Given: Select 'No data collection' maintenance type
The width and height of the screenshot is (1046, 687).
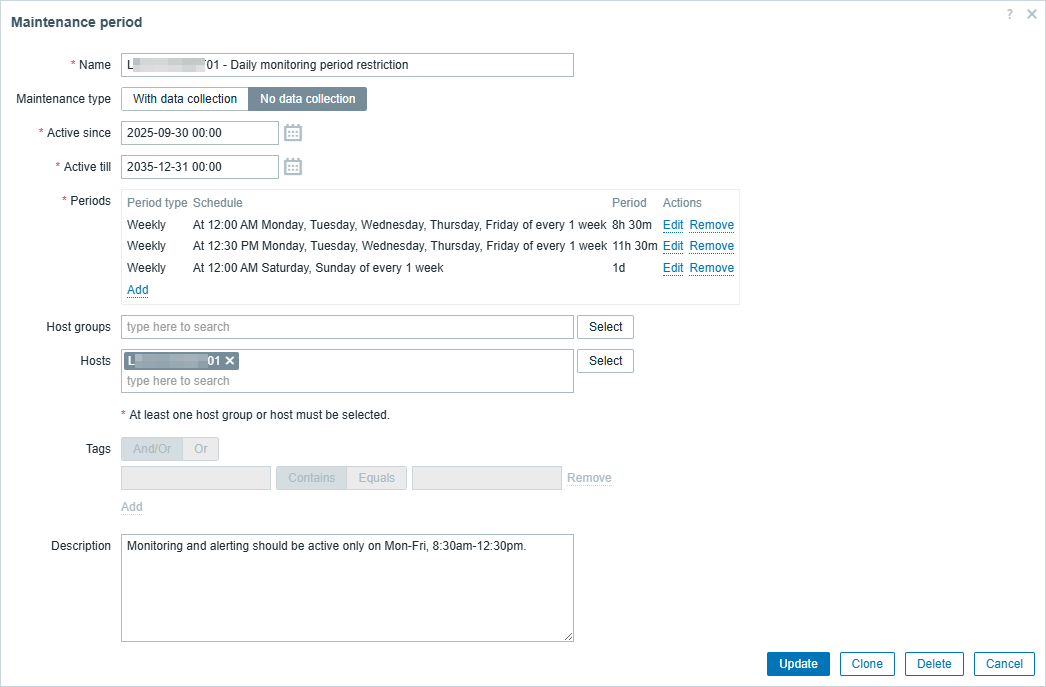Looking at the screenshot, I should (x=307, y=99).
